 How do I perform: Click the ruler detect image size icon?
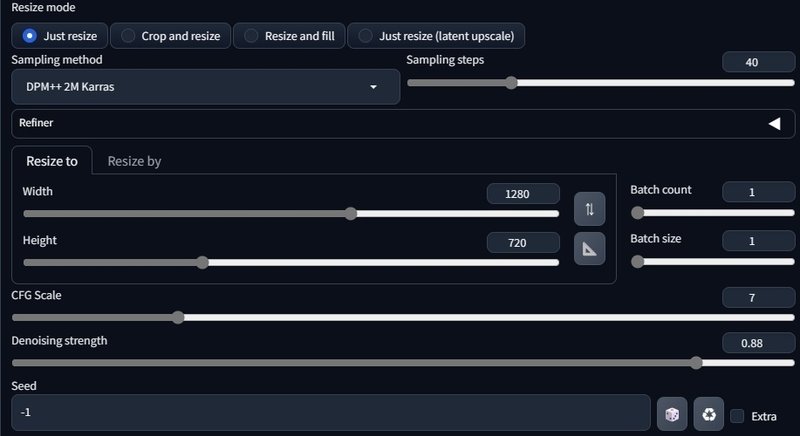tap(589, 249)
